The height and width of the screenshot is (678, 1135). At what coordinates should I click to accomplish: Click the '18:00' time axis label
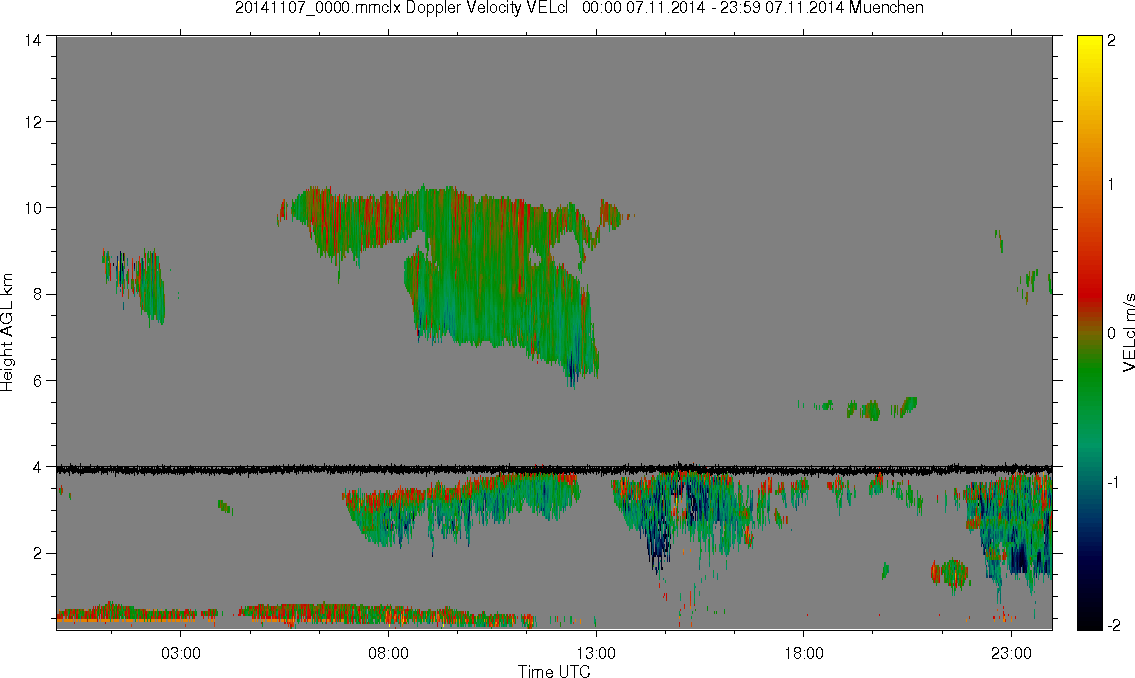click(x=803, y=653)
